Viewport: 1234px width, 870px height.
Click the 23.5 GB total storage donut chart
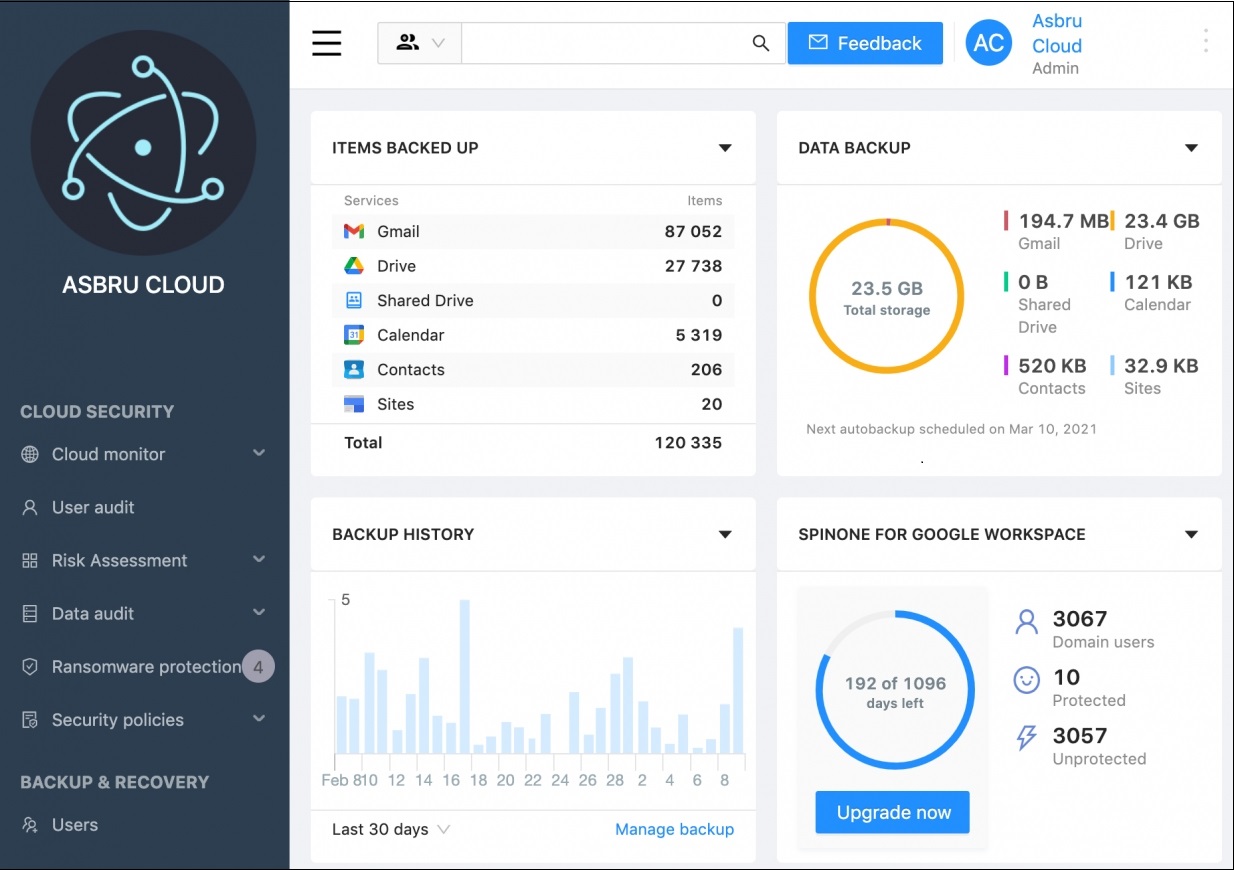click(886, 297)
